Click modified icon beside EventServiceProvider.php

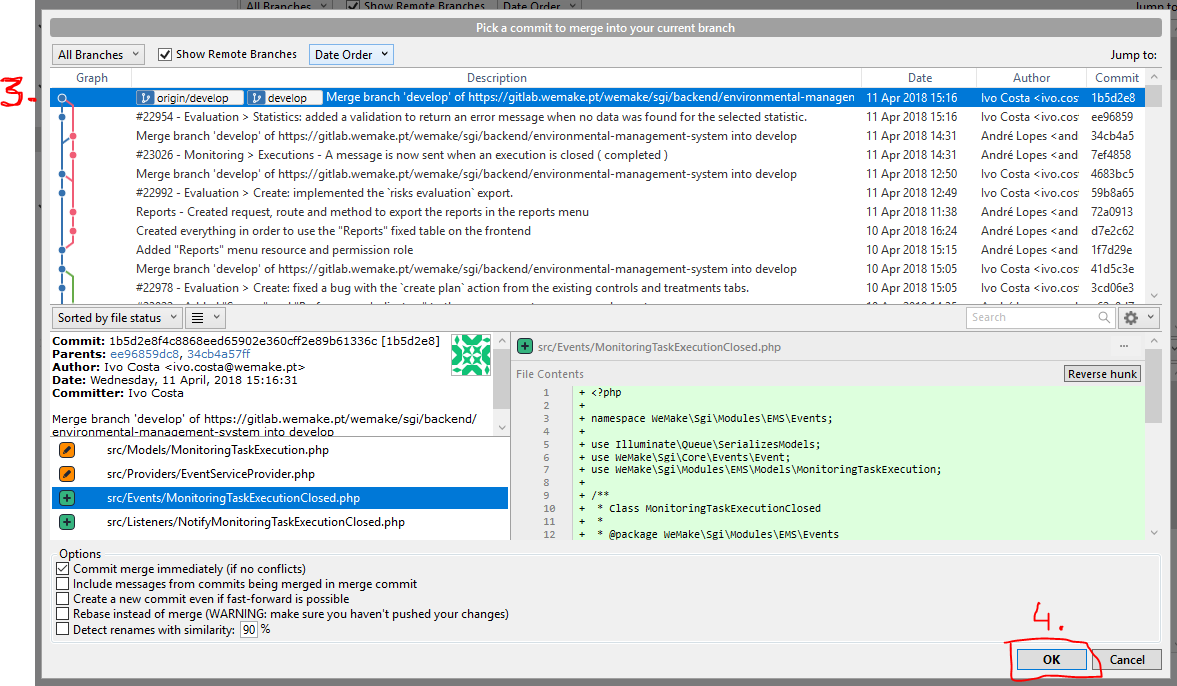67,474
